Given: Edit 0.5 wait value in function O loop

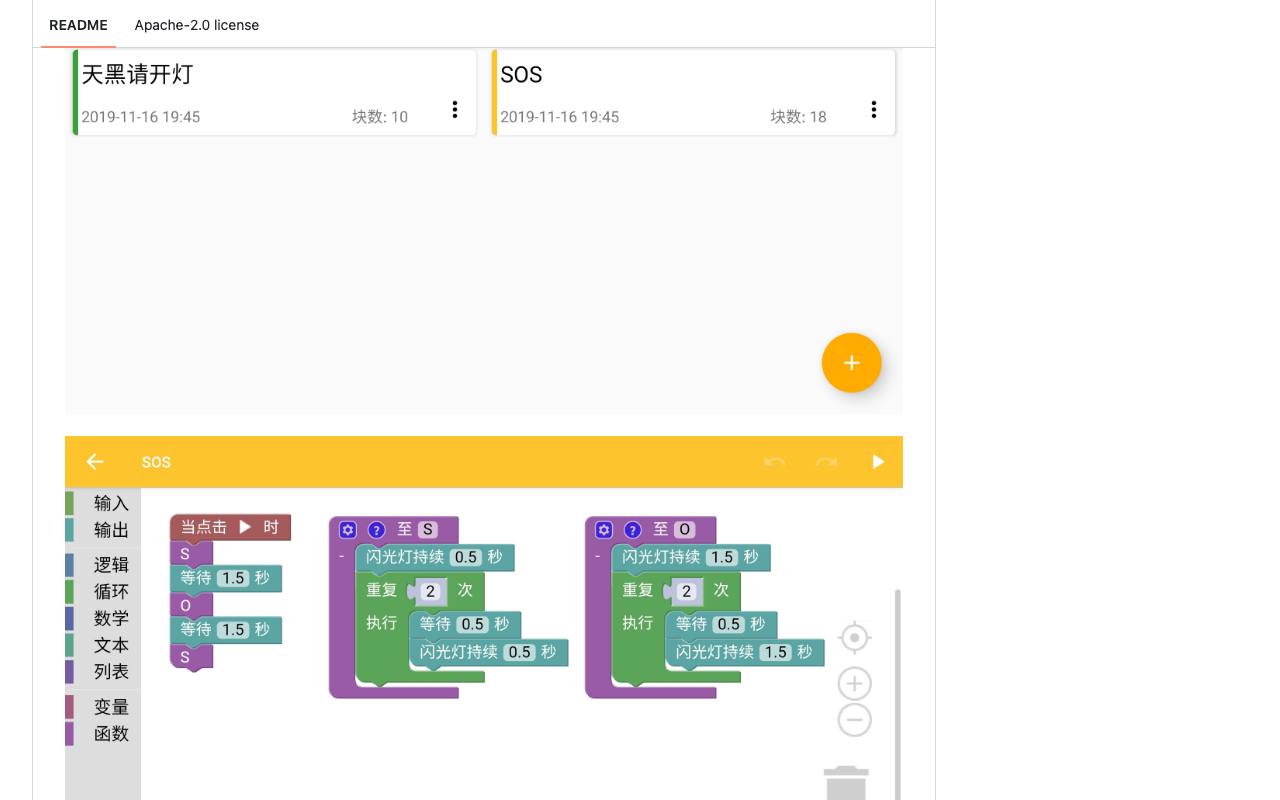Looking at the screenshot, I should coord(728,625).
